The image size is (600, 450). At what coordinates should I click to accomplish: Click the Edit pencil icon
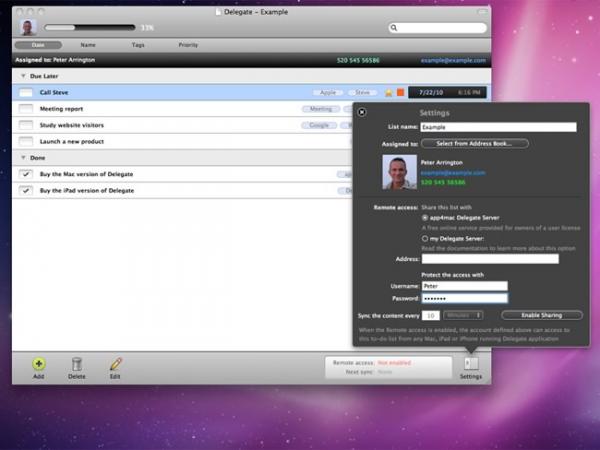coord(116,364)
